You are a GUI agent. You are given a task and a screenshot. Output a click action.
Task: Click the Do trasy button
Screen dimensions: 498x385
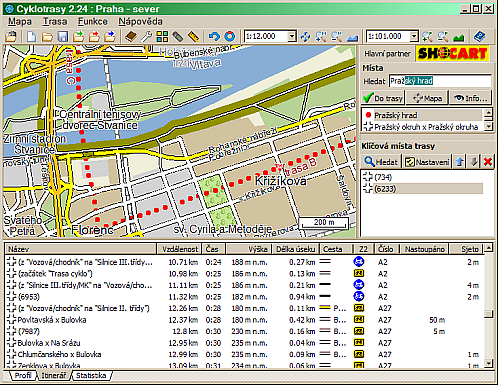pyautogui.click(x=383, y=98)
